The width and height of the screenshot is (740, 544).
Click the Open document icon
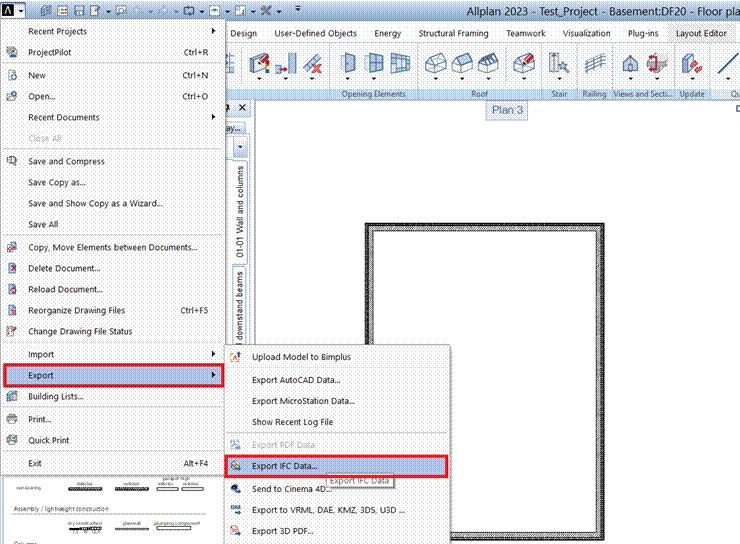(12, 96)
